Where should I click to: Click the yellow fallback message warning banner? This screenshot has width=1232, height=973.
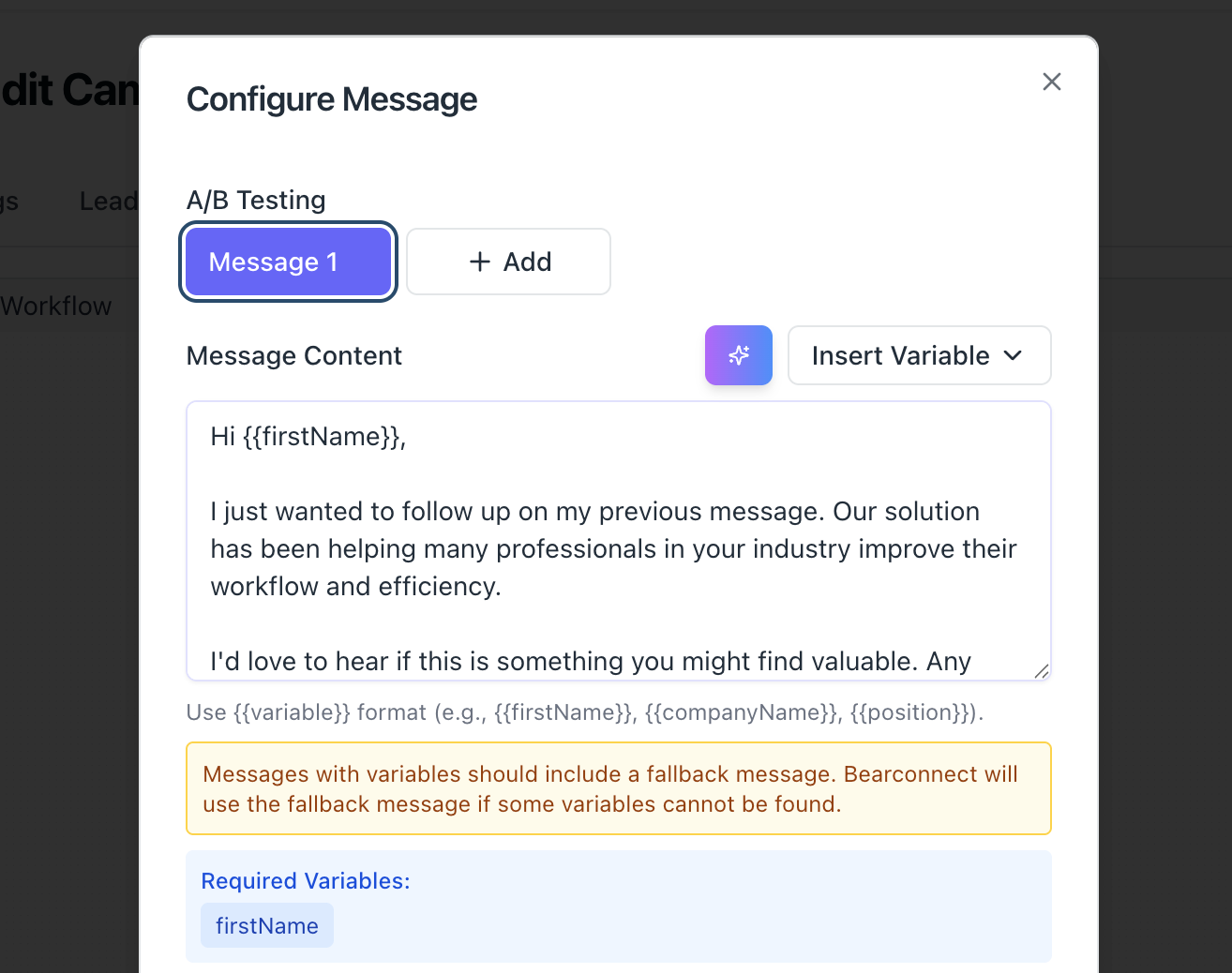pos(618,788)
